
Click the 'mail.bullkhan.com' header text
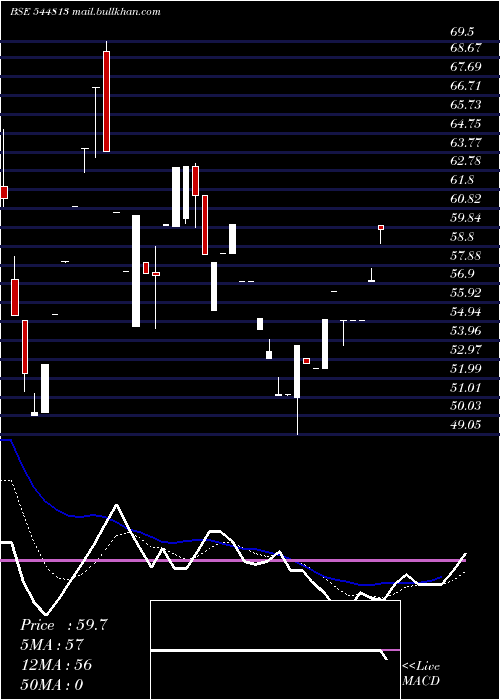click(x=116, y=12)
